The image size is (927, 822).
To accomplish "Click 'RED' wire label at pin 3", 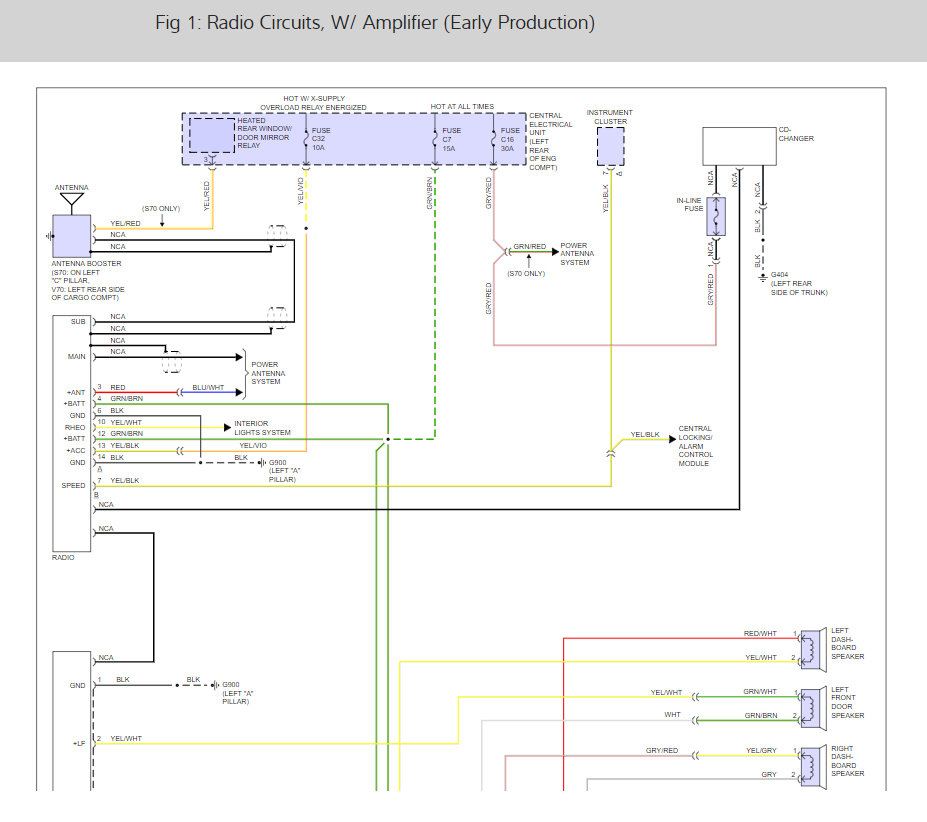I will pos(118,387).
